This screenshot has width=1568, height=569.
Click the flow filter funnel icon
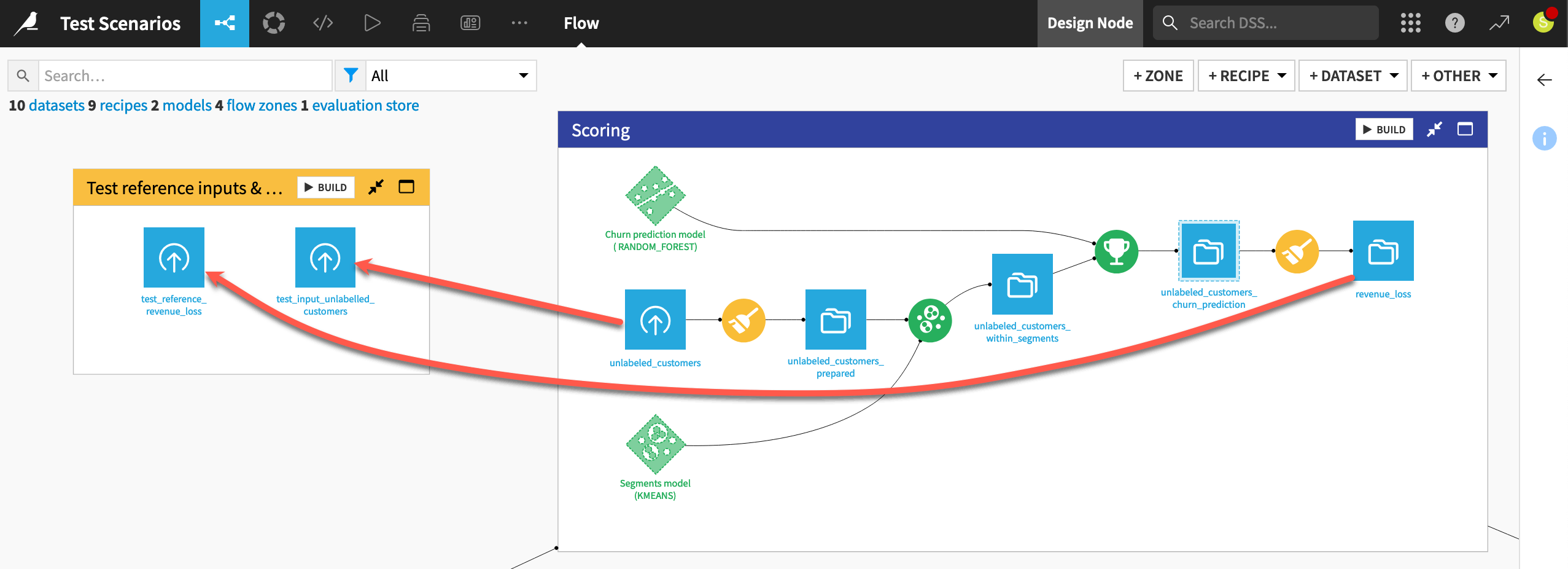click(x=351, y=76)
